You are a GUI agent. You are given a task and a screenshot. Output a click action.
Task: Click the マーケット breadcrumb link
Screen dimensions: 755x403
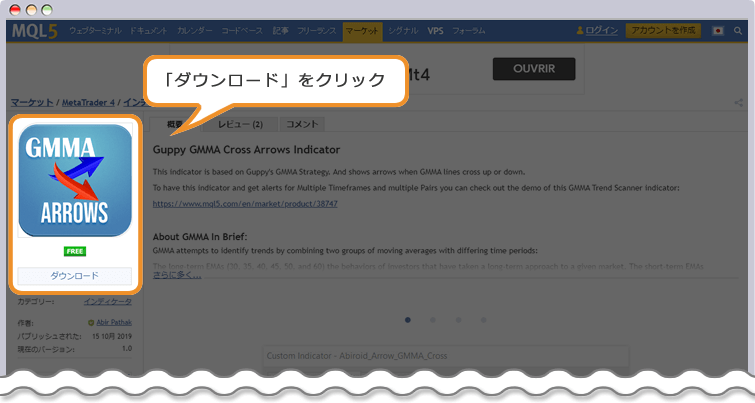(x=32, y=103)
